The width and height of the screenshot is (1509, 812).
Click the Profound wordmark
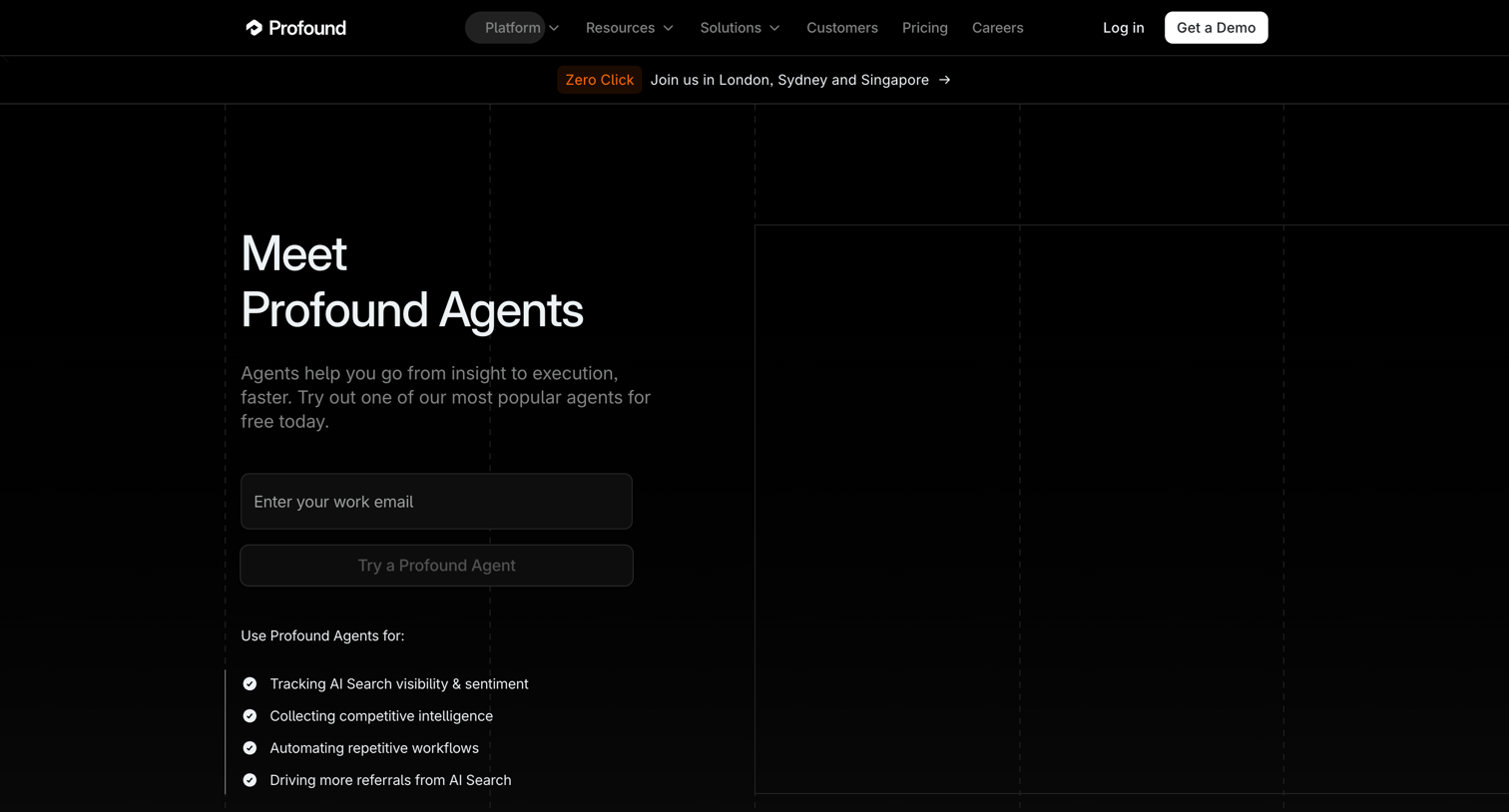tap(307, 28)
